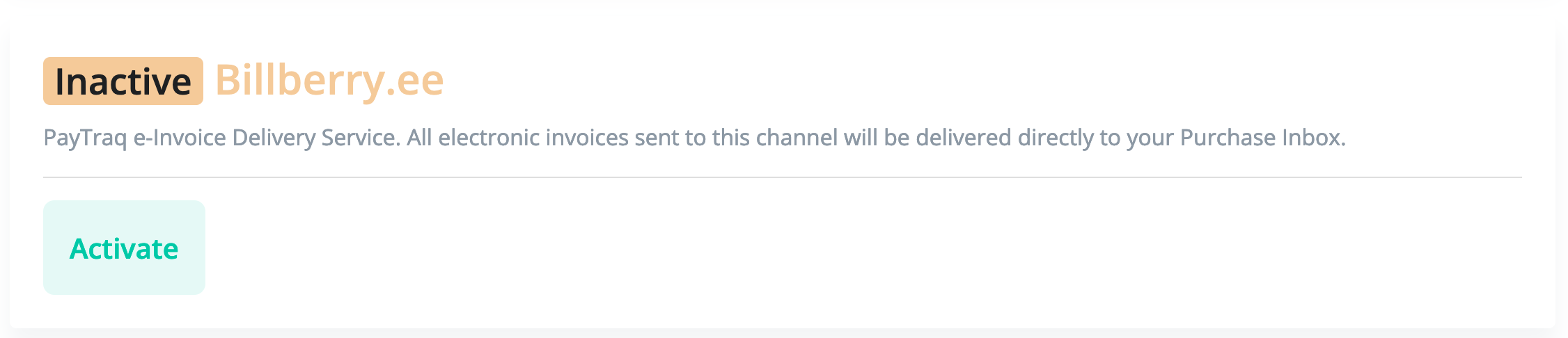The width and height of the screenshot is (1568, 338).
Task: Enable Billberry.ee using the Activate button
Action: tap(124, 248)
